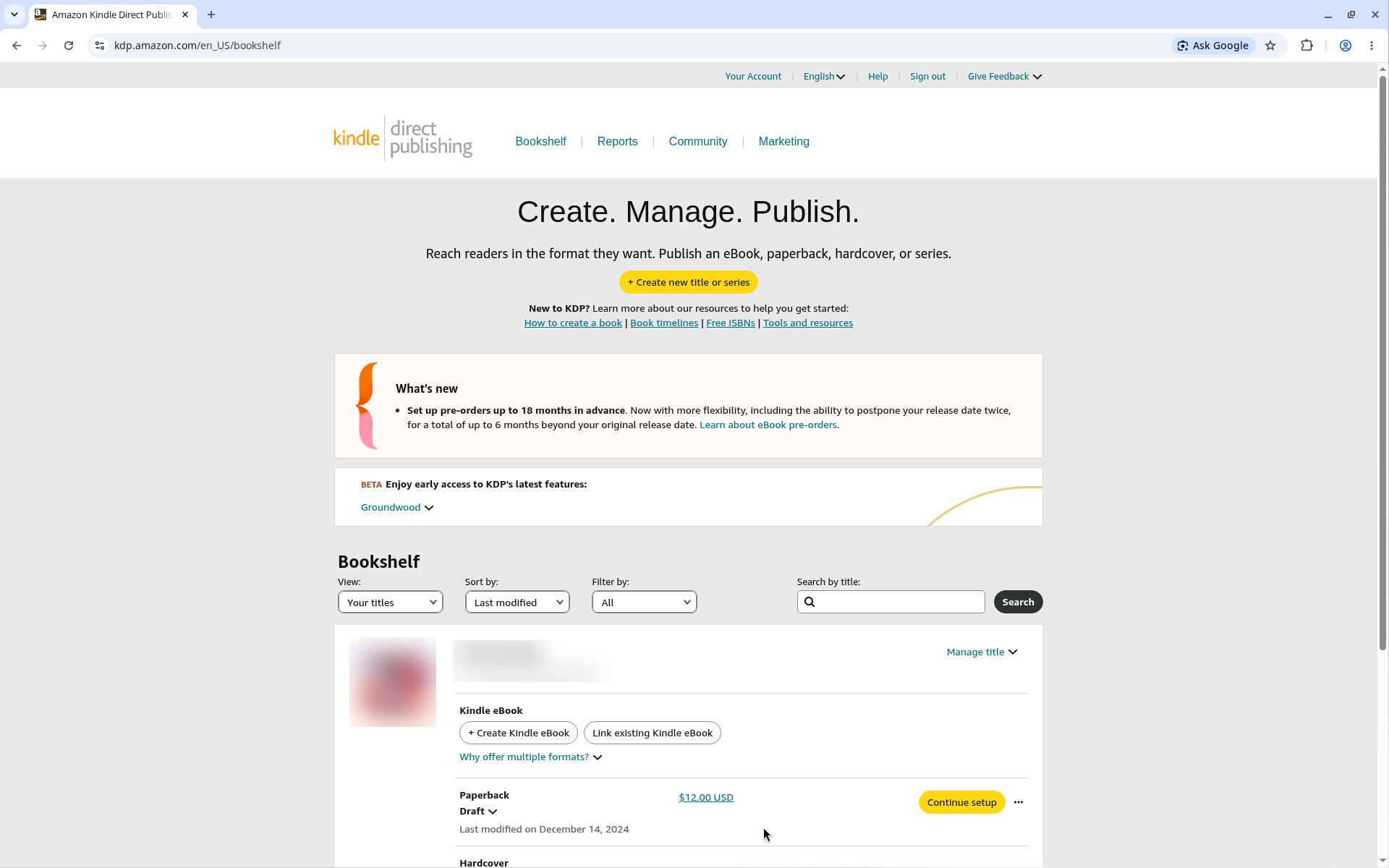Open the Sort by 'Last modified' dropdown
The width and height of the screenshot is (1389, 868).
(x=517, y=602)
